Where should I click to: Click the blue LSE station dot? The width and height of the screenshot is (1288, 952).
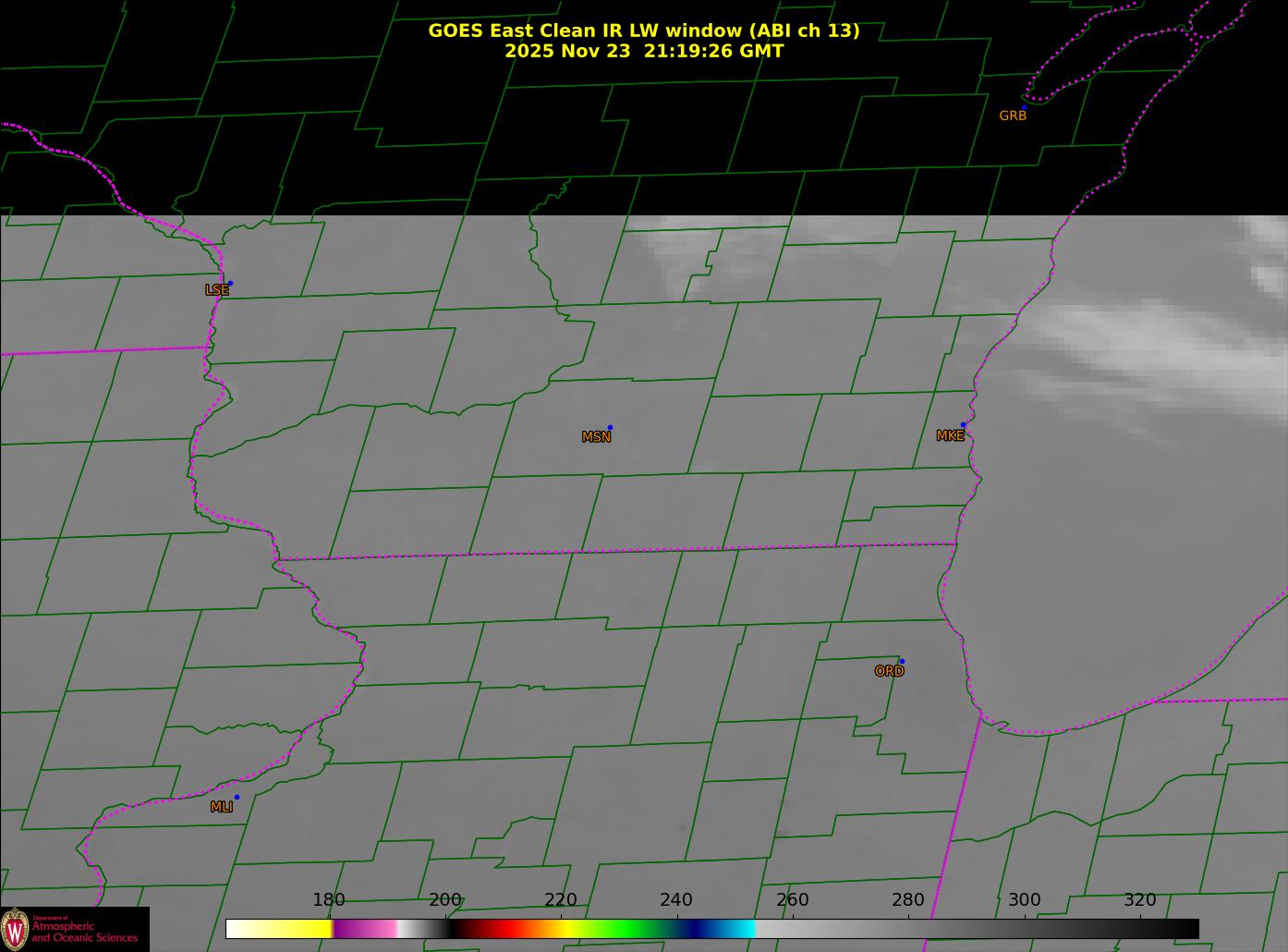(230, 284)
